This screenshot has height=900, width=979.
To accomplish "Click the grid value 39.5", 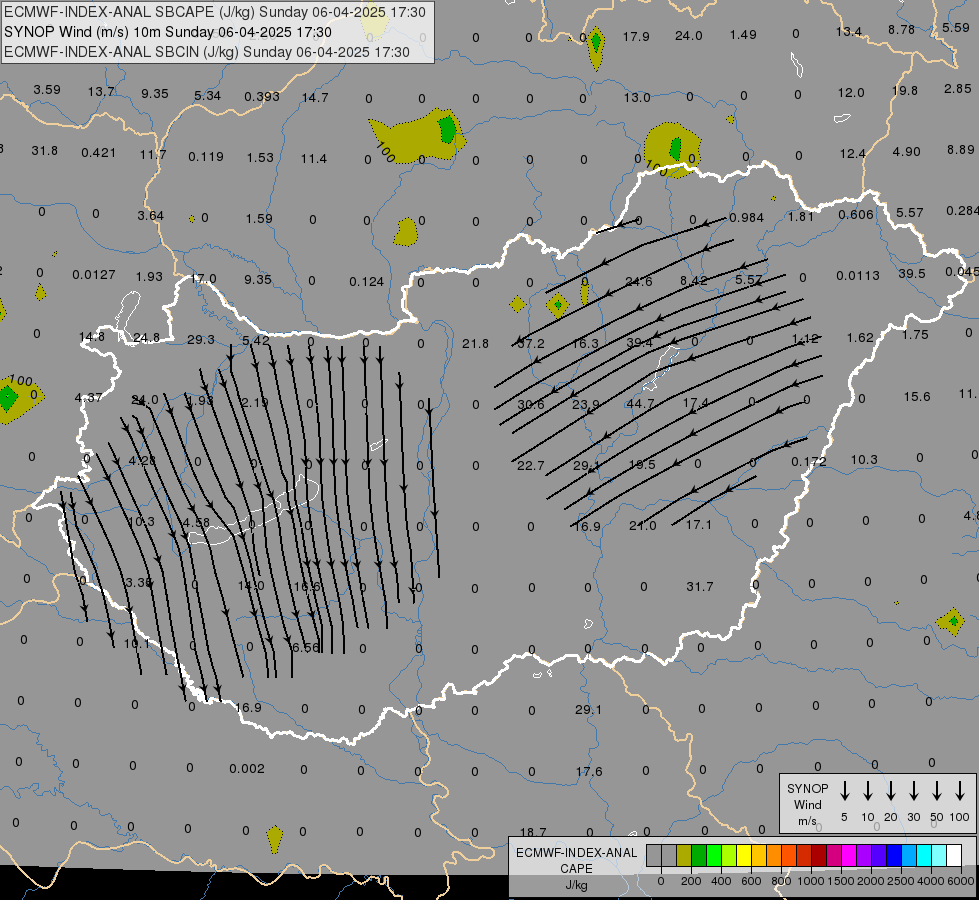I will tap(912, 274).
